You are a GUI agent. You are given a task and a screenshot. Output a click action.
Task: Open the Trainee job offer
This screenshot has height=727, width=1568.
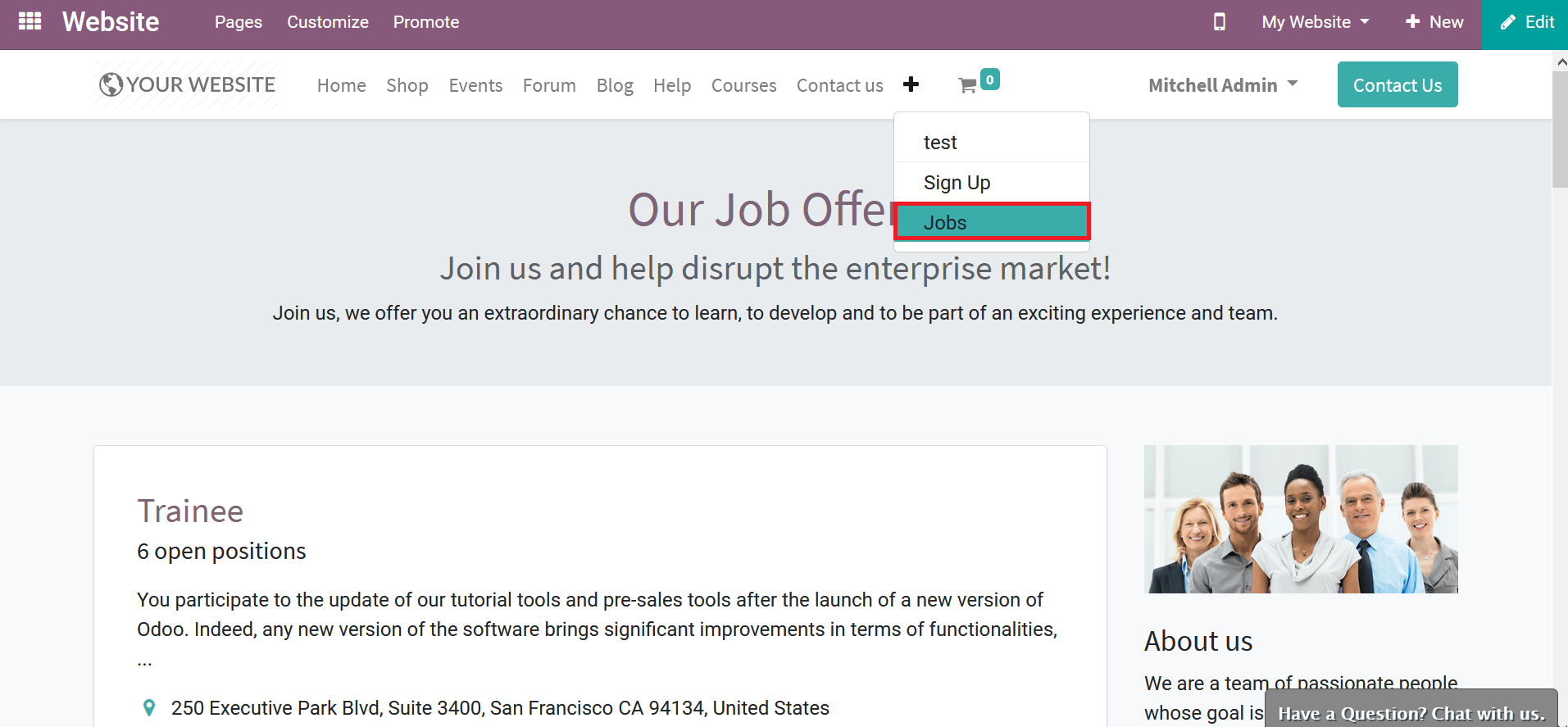(190, 511)
